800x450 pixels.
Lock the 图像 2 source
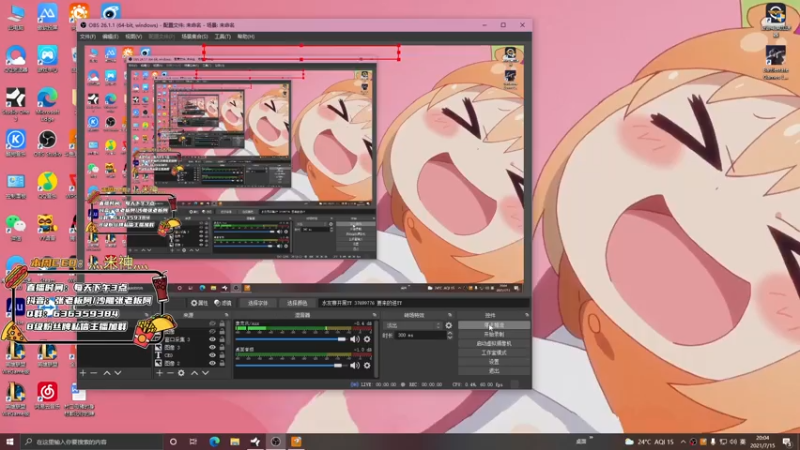(222, 363)
